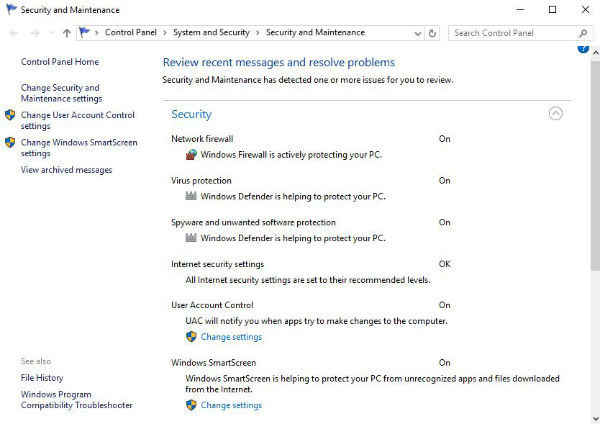The width and height of the screenshot is (600, 424).
Task: Open help with the blue question icon
Action: click(584, 48)
